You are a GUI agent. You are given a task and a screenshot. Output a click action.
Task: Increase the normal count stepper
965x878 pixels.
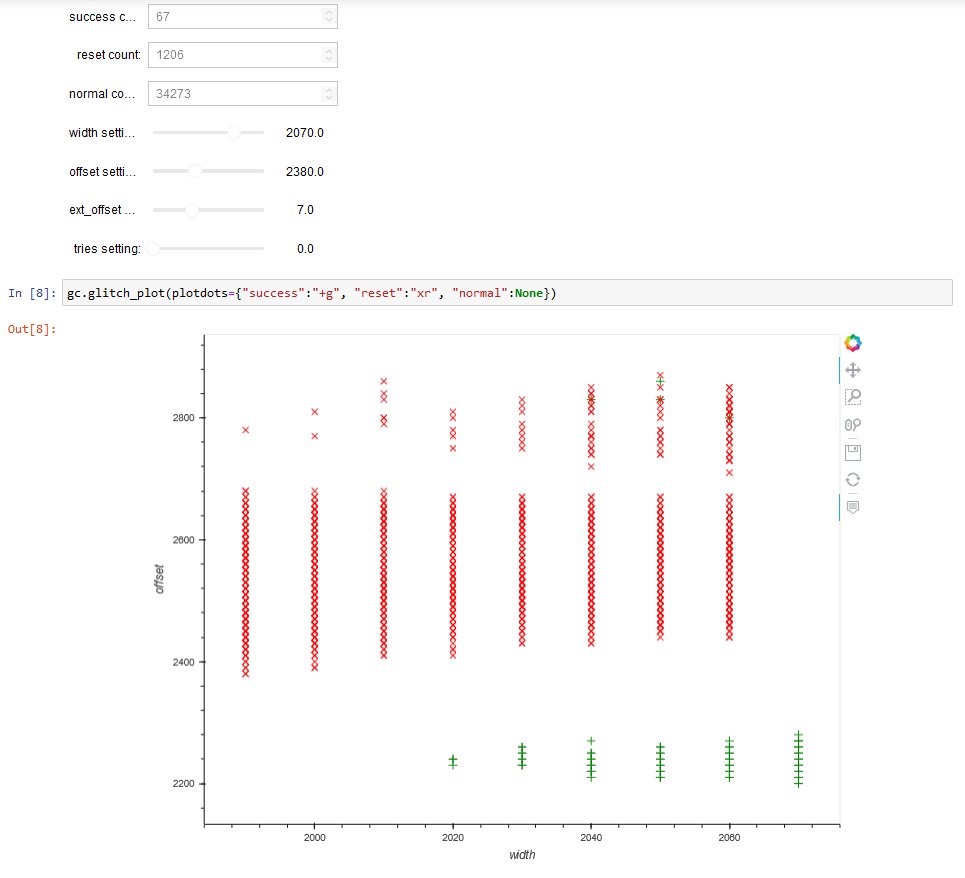[x=329, y=90]
